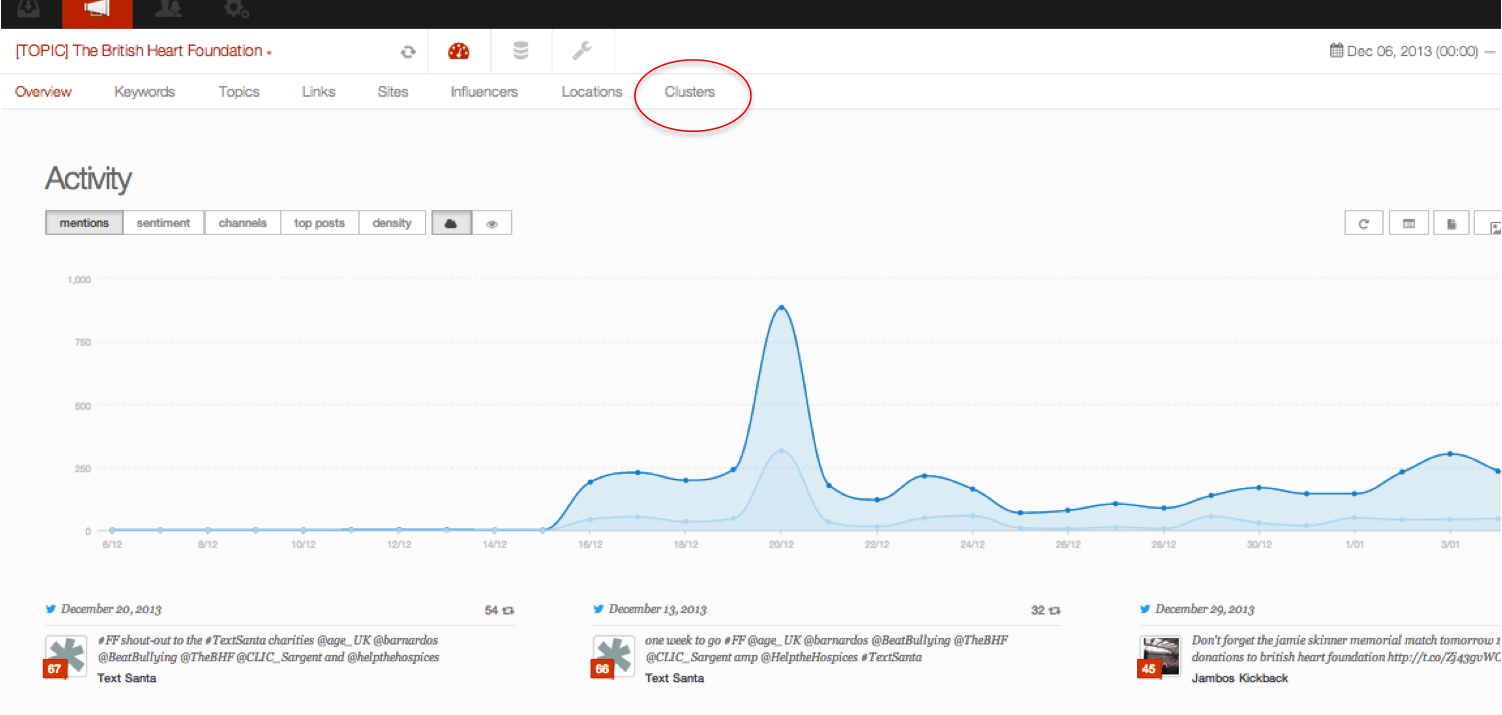Screen dimensions: 1502x715
Task: Click the 20/12 peak point on the chart
Action: tap(781, 307)
